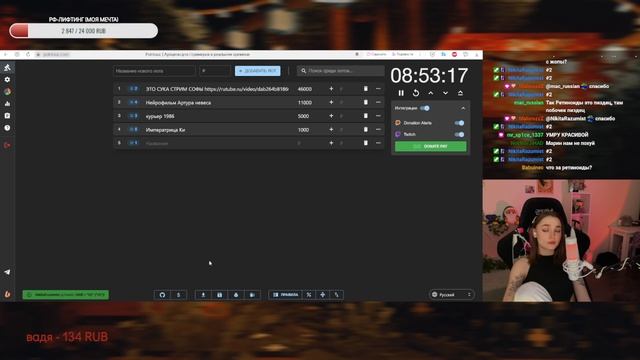Open the help question mark icon
This screenshot has width=640, height=360.
tap(7, 128)
